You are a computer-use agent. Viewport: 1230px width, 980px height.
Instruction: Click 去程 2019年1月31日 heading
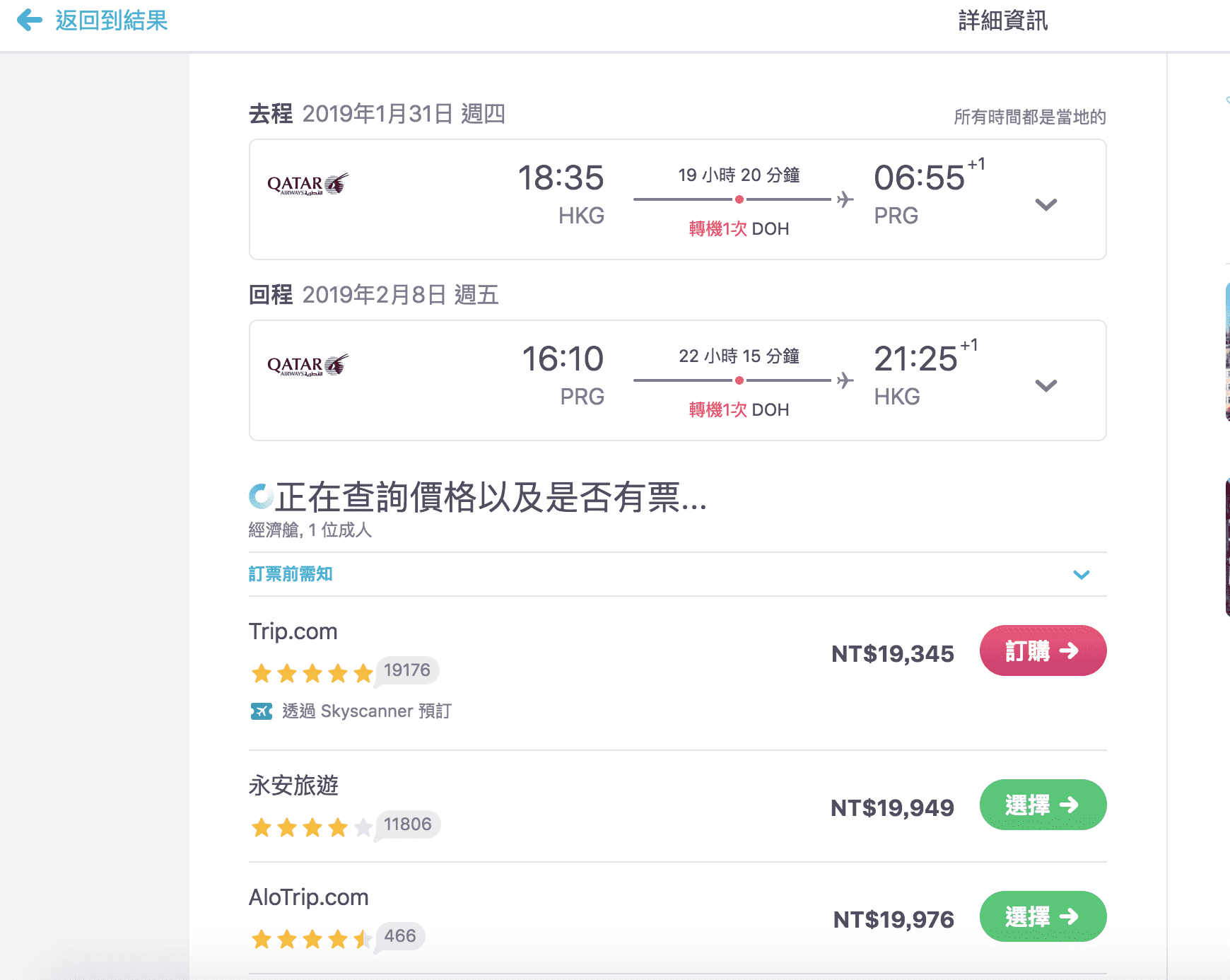[377, 114]
